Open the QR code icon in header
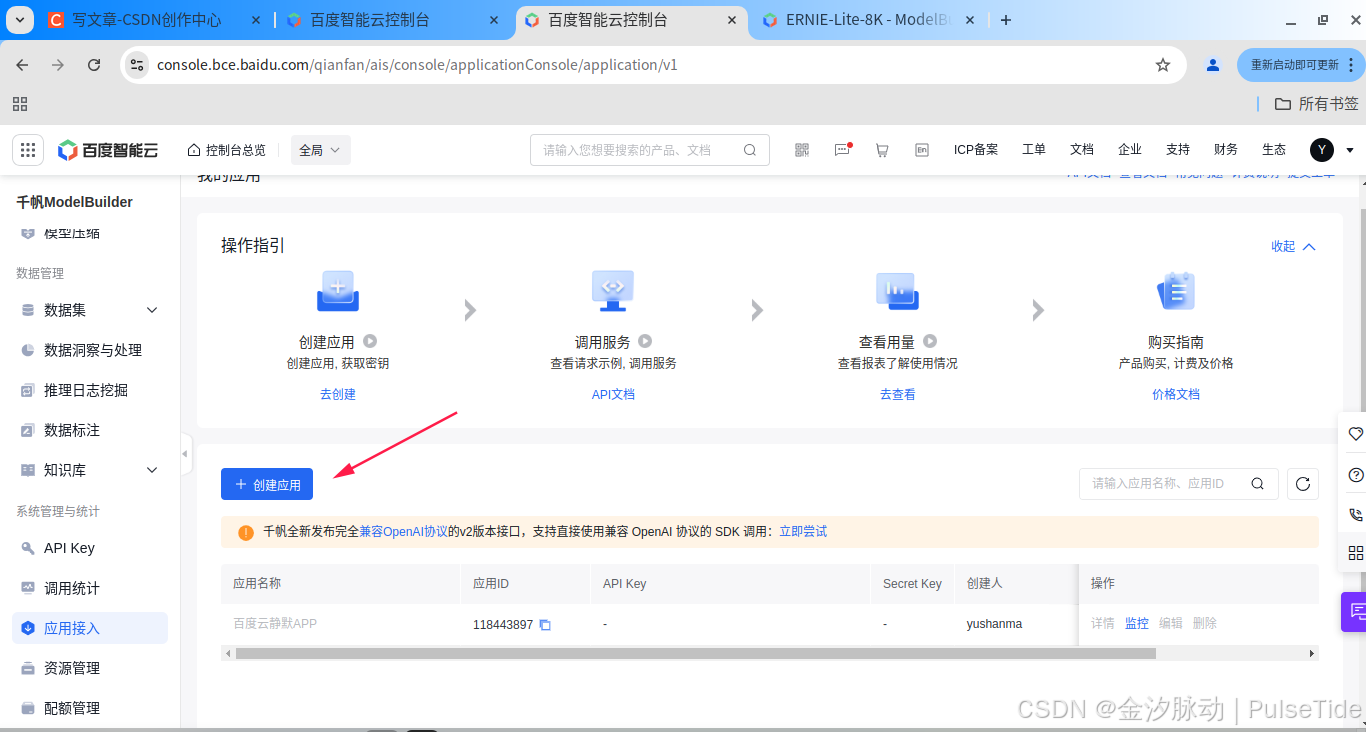The image size is (1366, 732). tap(802, 150)
